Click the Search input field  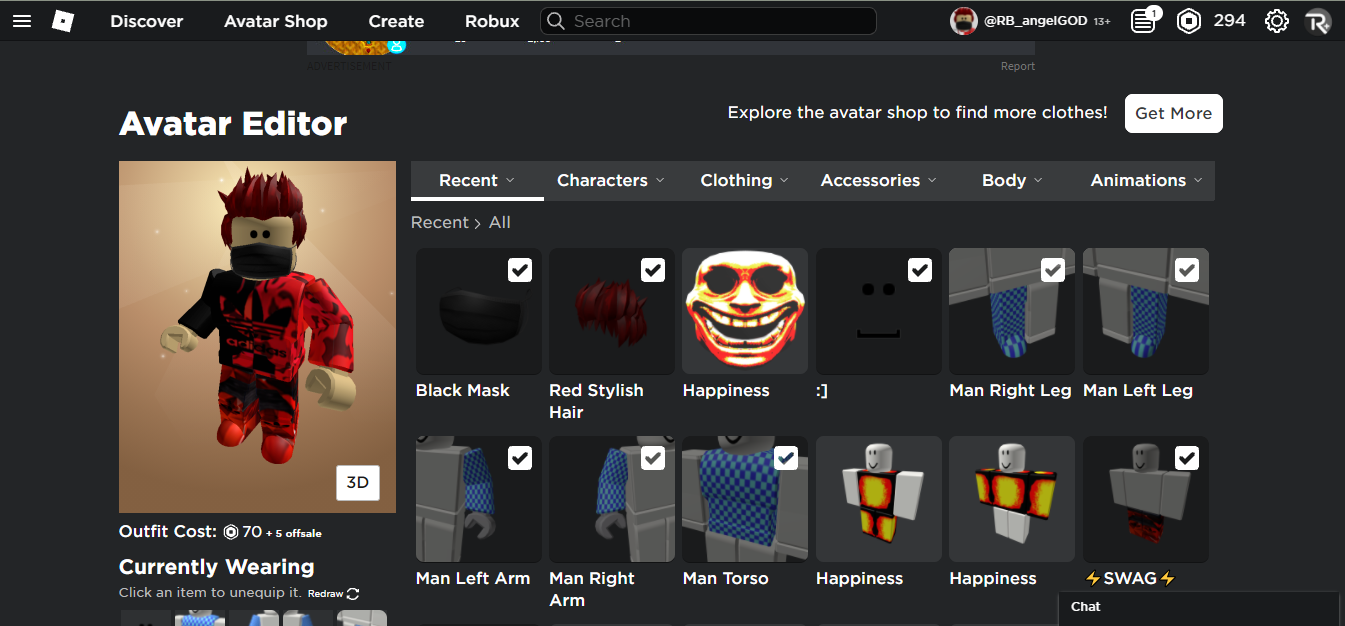(708, 21)
